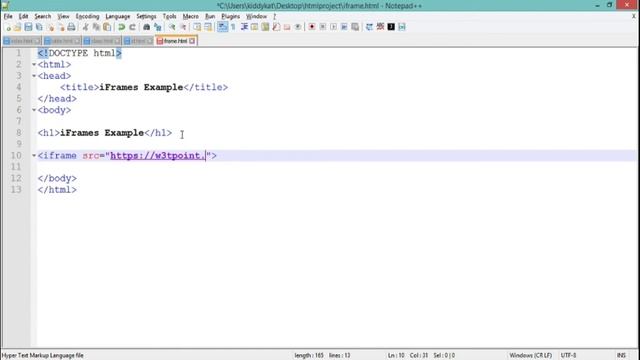Click the Hyper Text Markup Language file label
This screenshot has width=640, height=360.
coord(42,356)
